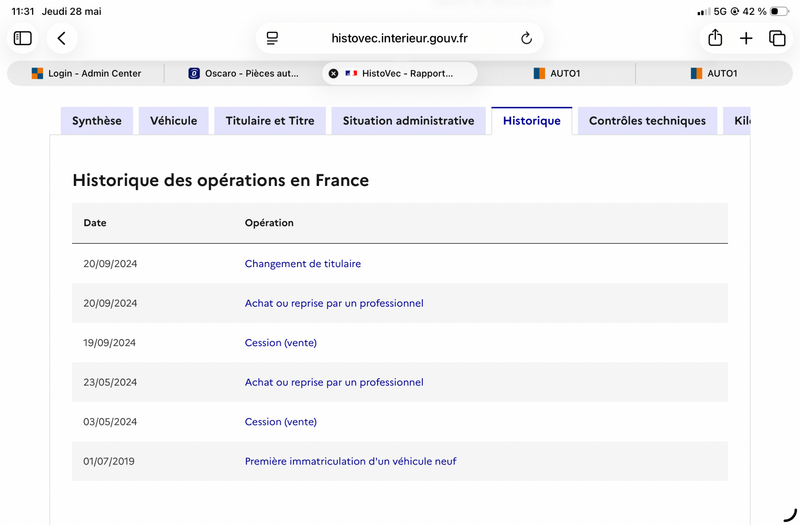Screen dimensions: 800x525
Task: Show the tab overview
Action: point(777,38)
